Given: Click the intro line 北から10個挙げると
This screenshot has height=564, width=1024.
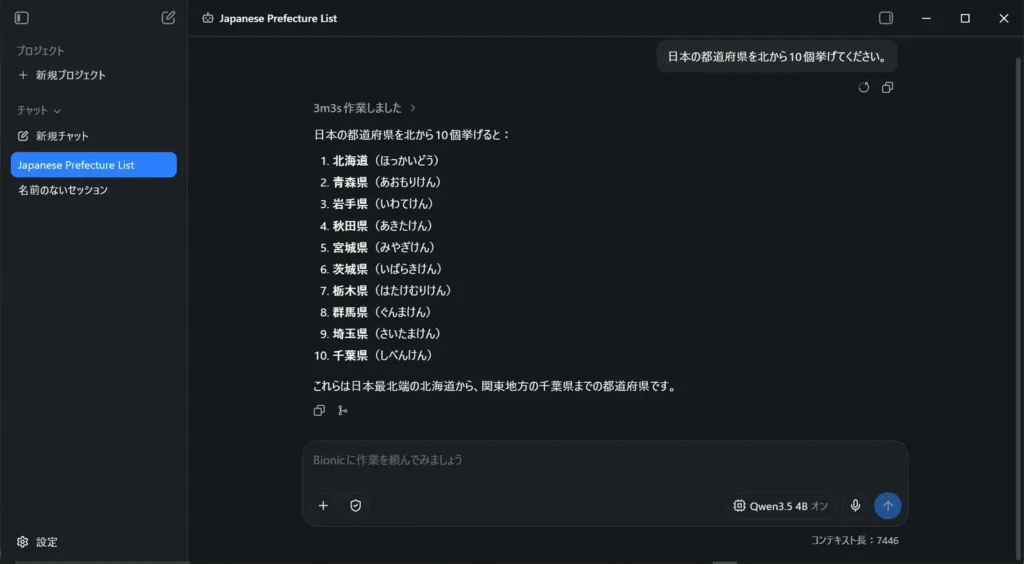Looking at the screenshot, I should 411,135.
